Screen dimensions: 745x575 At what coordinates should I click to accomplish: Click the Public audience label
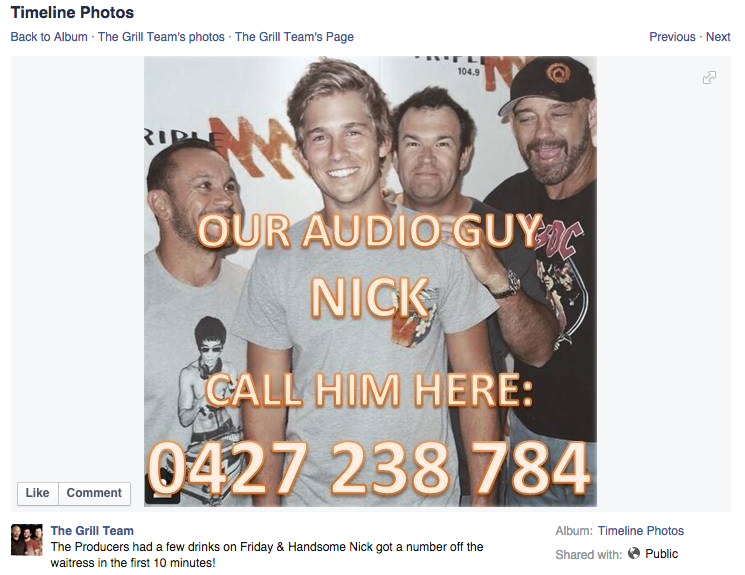[661, 554]
